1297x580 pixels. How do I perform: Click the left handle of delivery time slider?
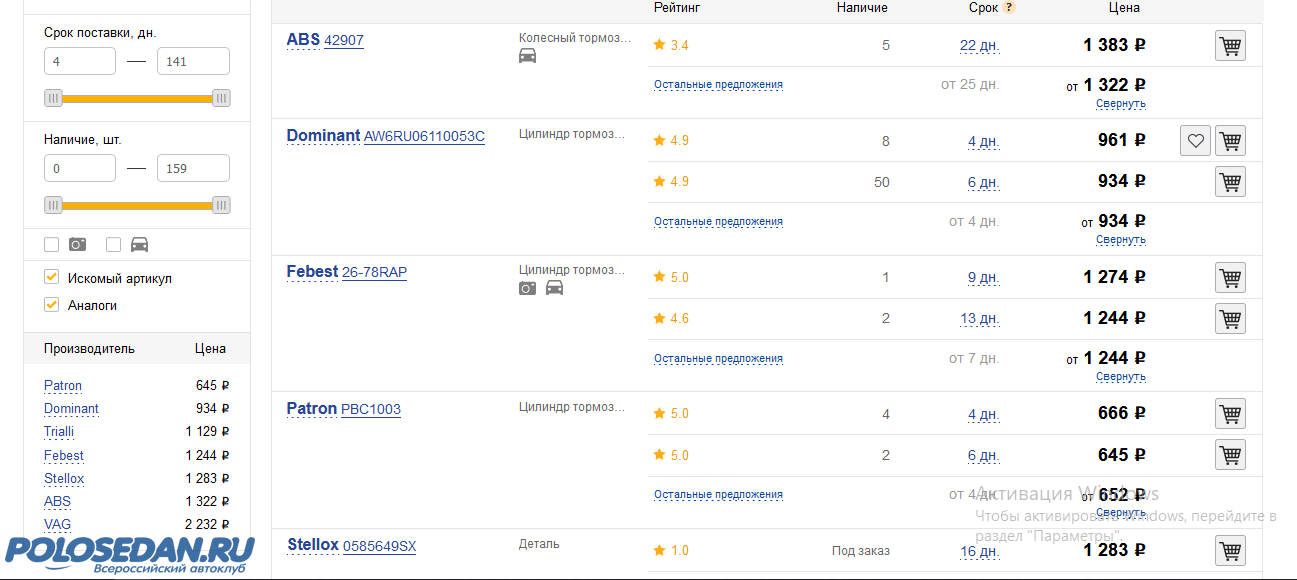point(53,98)
